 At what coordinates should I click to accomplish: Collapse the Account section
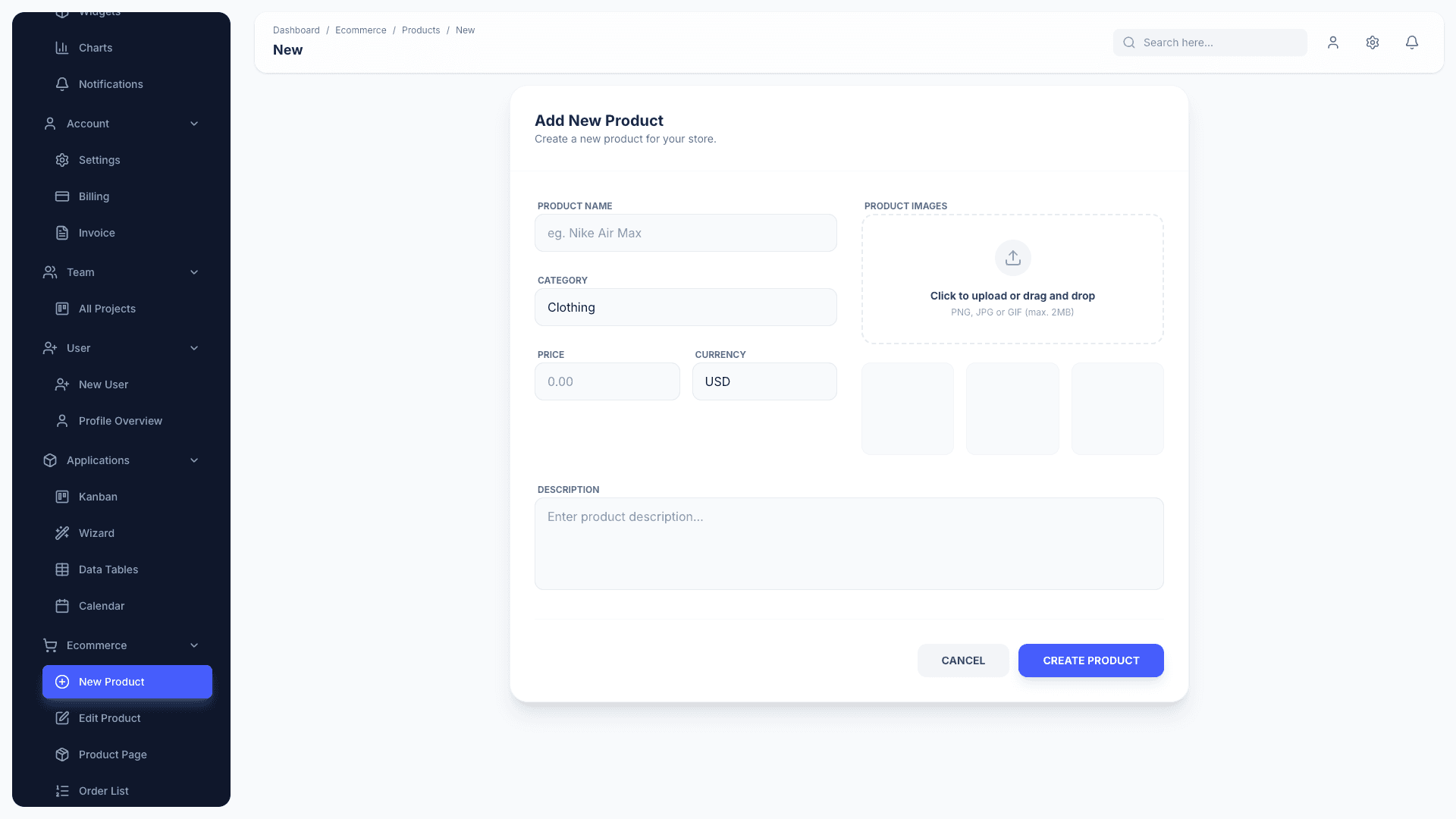pyautogui.click(x=194, y=123)
